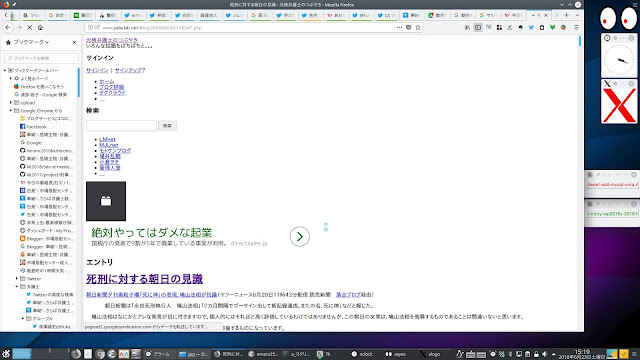Expand the よく見るページ folder
Viewport: 640px width, 360px height.
(x=11, y=78)
